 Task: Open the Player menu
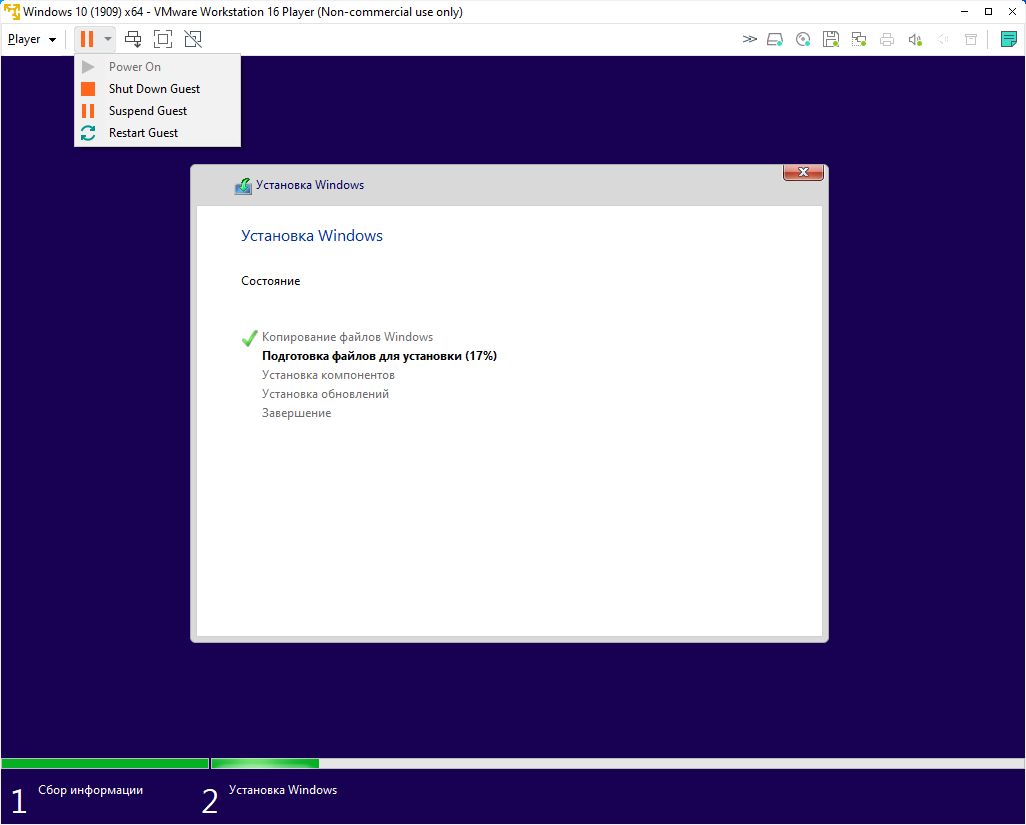pos(31,39)
